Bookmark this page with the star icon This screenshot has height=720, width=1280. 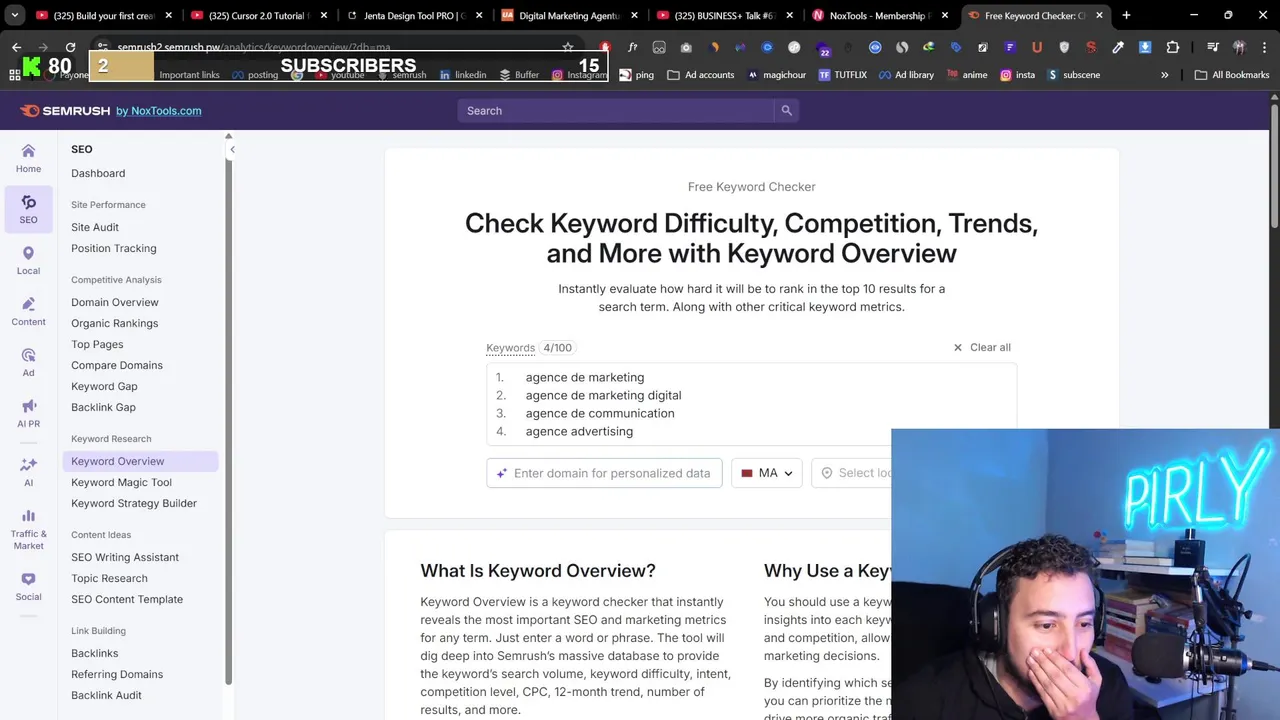tap(568, 47)
